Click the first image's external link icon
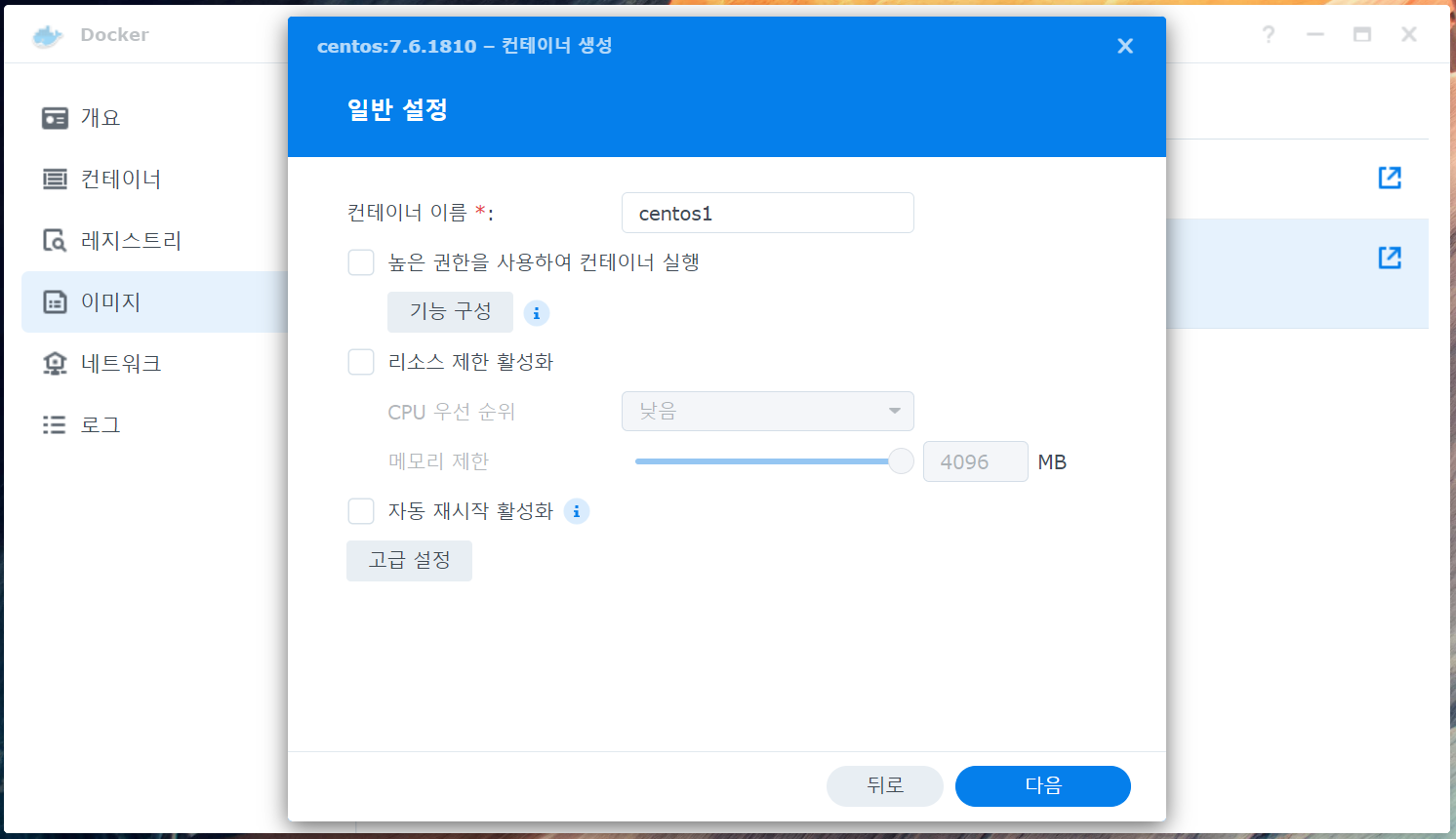 click(x=1390, y=178)
